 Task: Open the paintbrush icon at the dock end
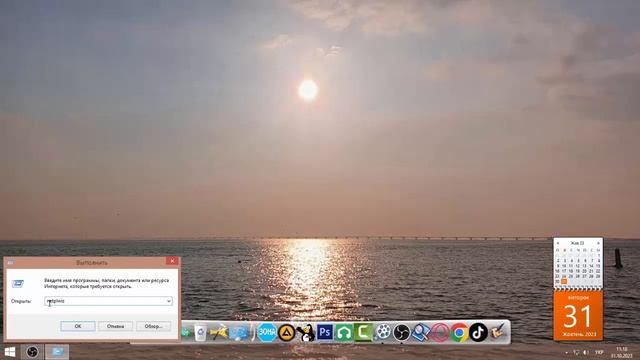[498, 332]
